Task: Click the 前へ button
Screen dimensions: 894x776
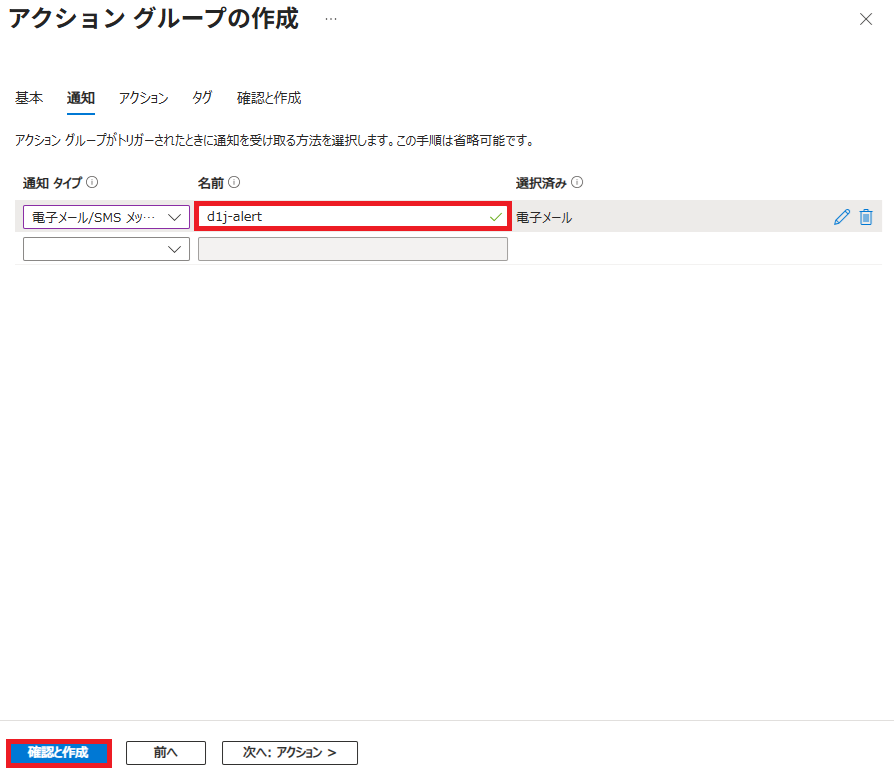Action: pos(166,752)
